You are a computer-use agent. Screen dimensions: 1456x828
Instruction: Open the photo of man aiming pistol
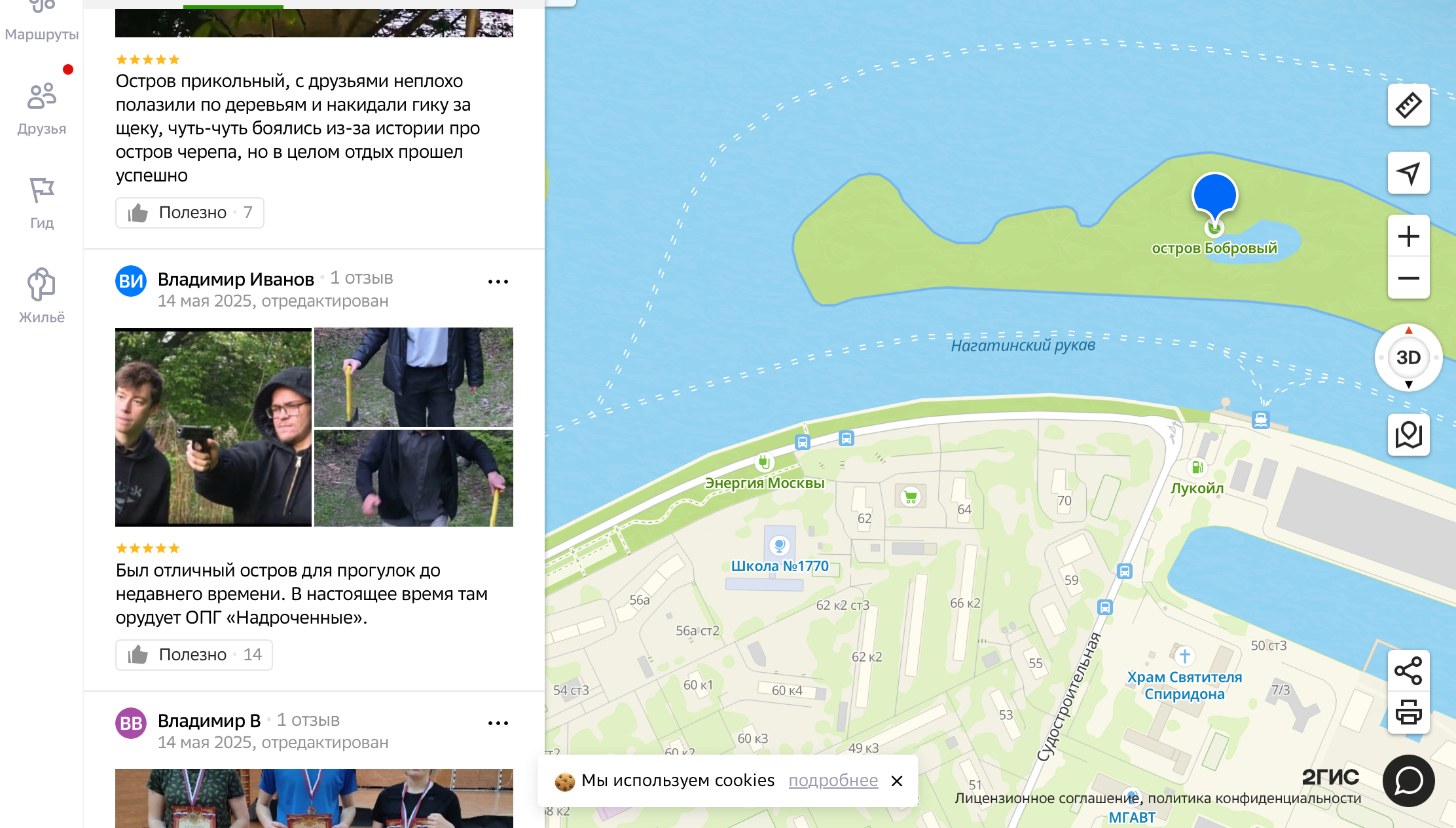[213, 427]
